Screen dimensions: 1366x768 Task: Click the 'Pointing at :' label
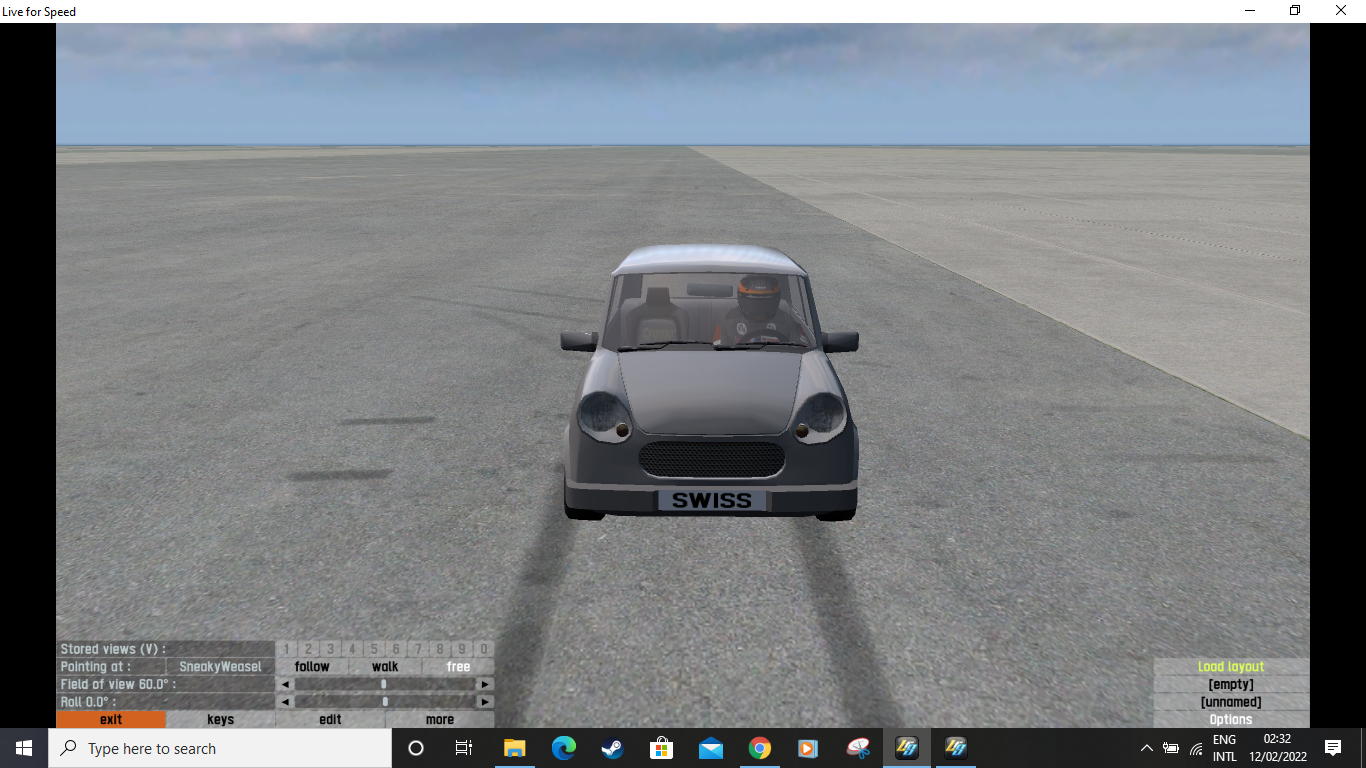click(x=96, y=667)
